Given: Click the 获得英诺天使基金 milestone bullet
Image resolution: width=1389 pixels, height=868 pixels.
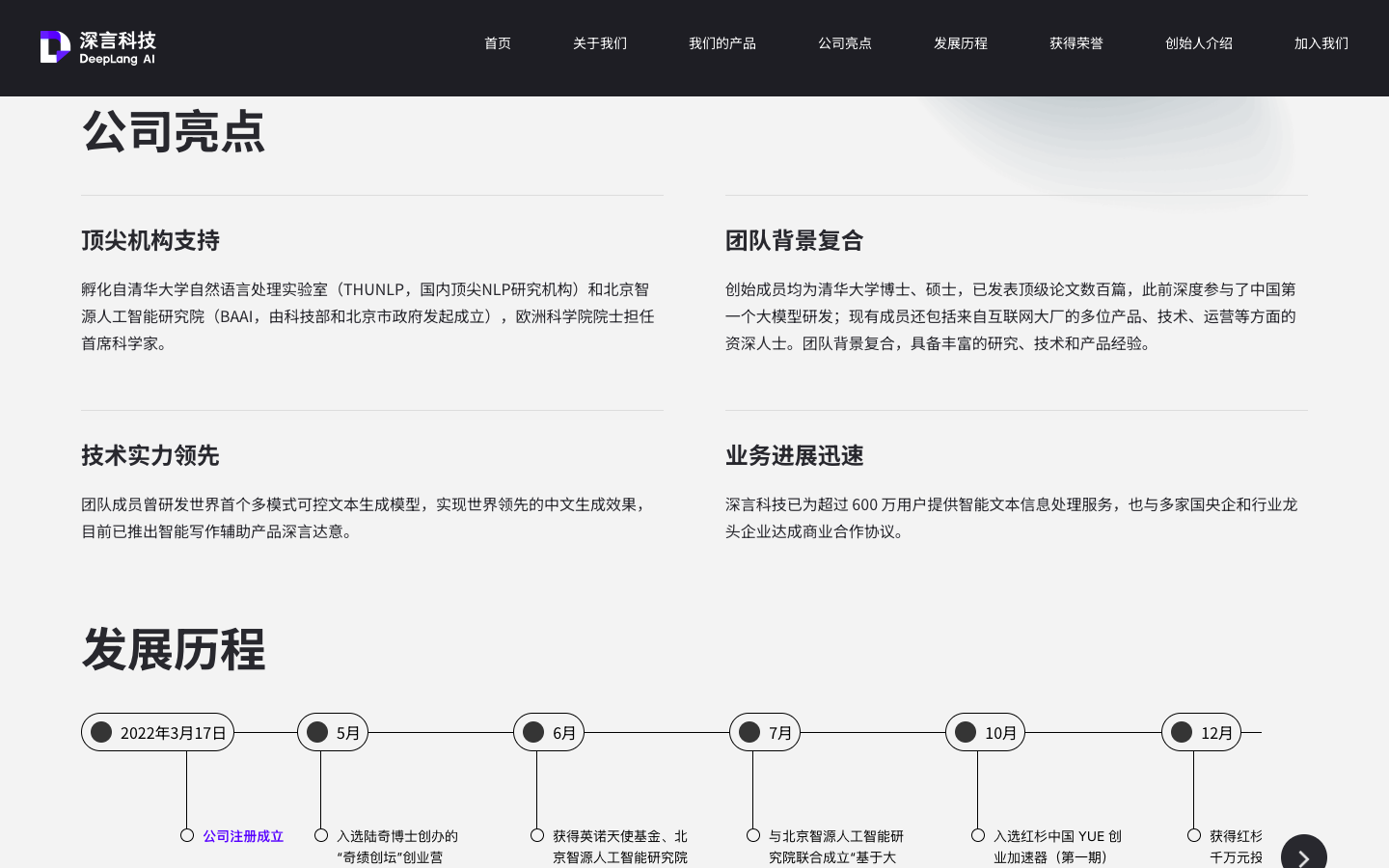Looking at the screenshot, I should (537, 835).
